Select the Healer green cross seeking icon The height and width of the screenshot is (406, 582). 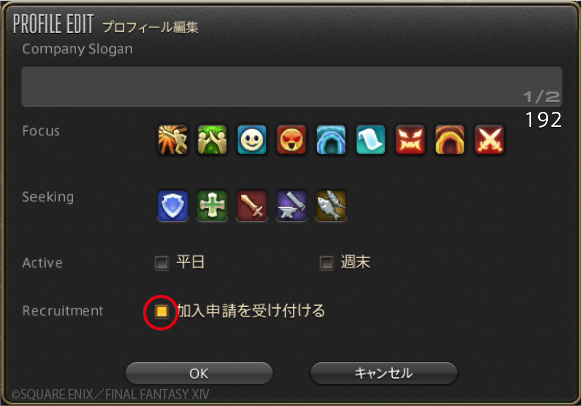point(212,206)
